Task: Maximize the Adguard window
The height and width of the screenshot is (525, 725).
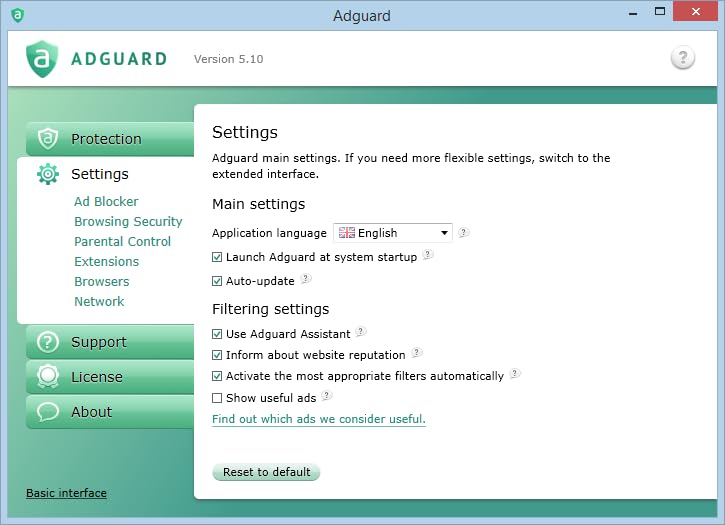Action: pos(660,12)
